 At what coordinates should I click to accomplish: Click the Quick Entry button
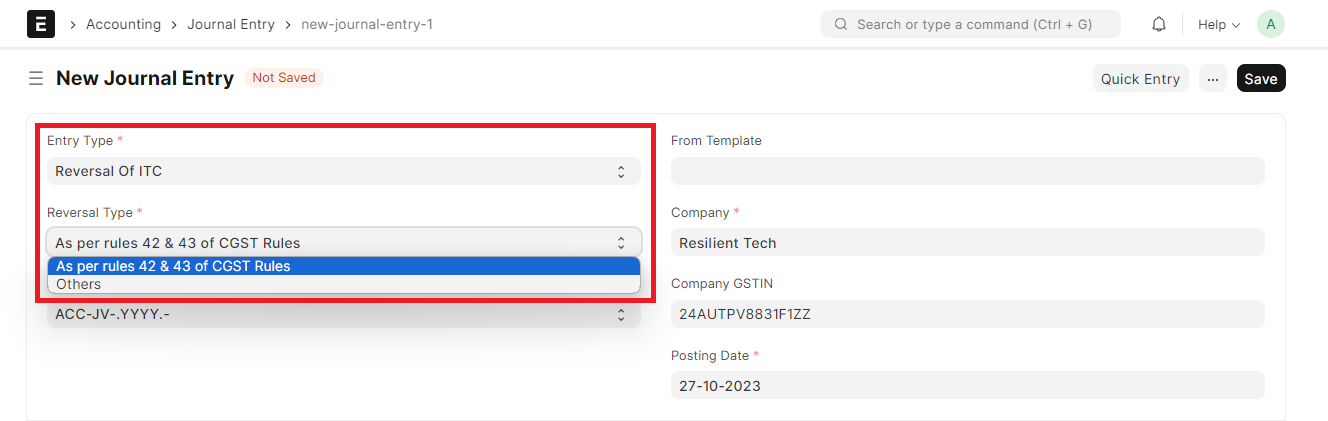click(x=1140, y=79)
